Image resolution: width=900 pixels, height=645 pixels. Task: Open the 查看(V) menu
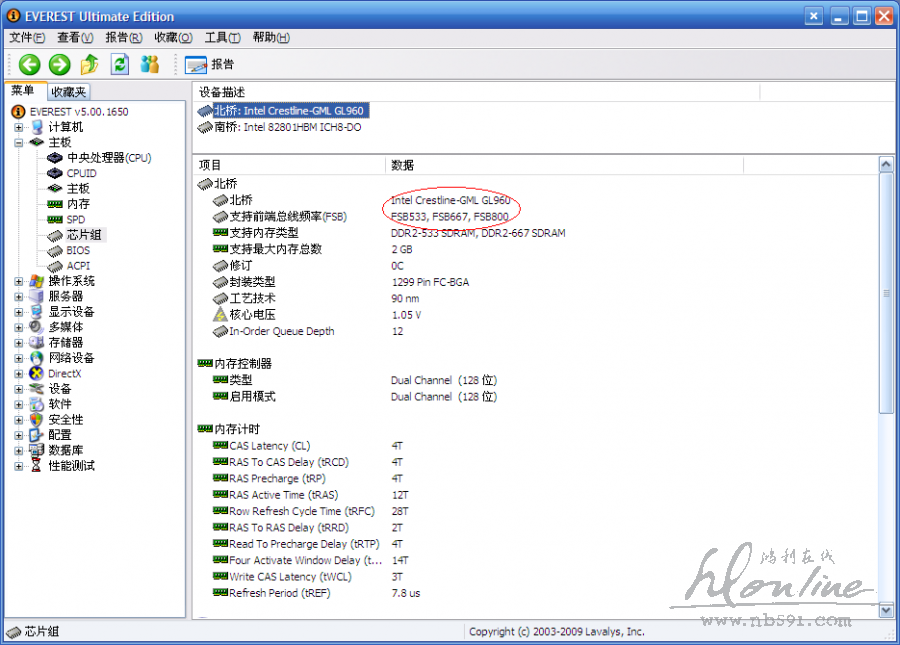click(75, 38)
